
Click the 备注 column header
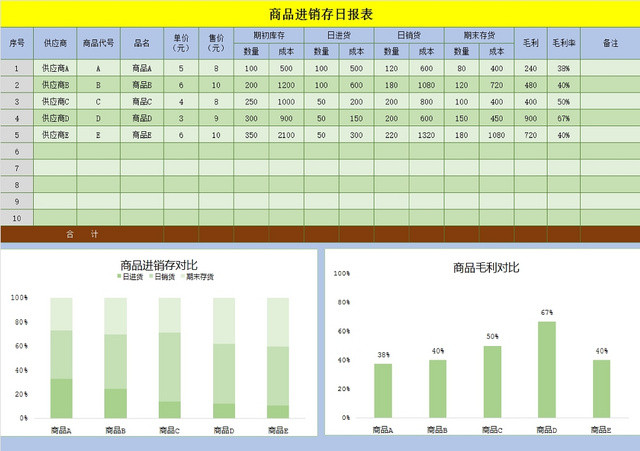coord(611,43)
